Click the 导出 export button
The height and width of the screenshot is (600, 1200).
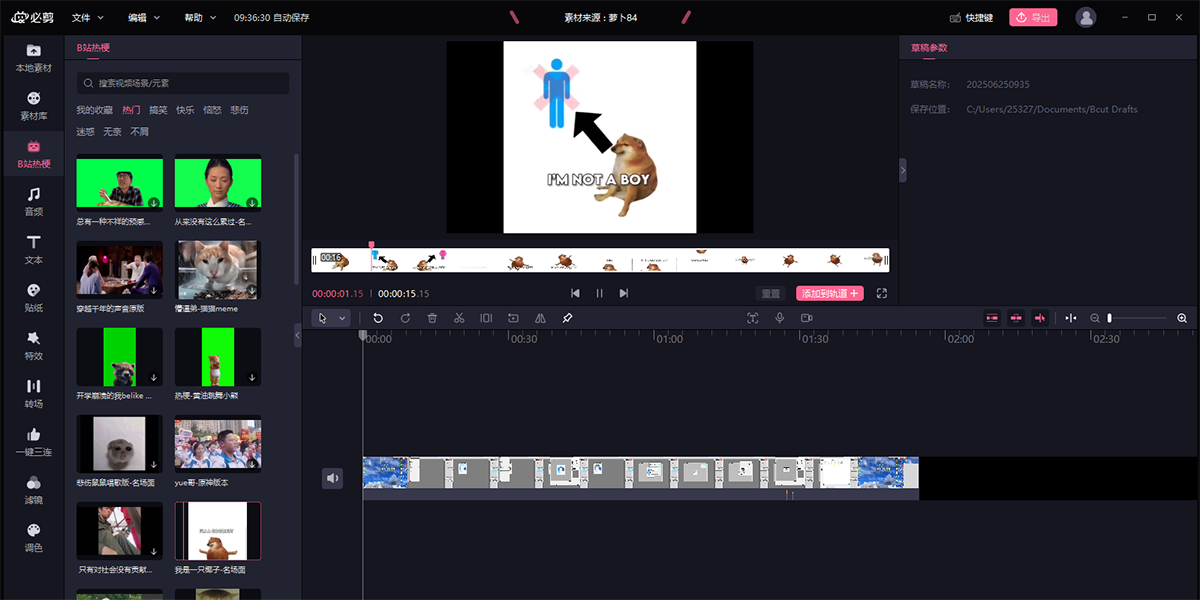pos(1033,16)
